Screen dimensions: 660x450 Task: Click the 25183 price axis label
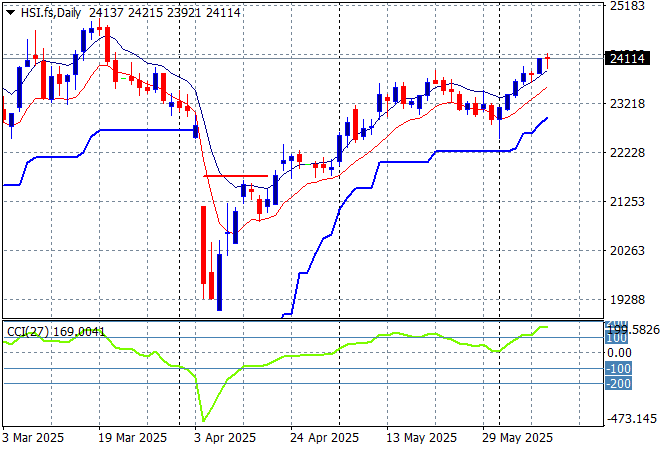(627, 6)
